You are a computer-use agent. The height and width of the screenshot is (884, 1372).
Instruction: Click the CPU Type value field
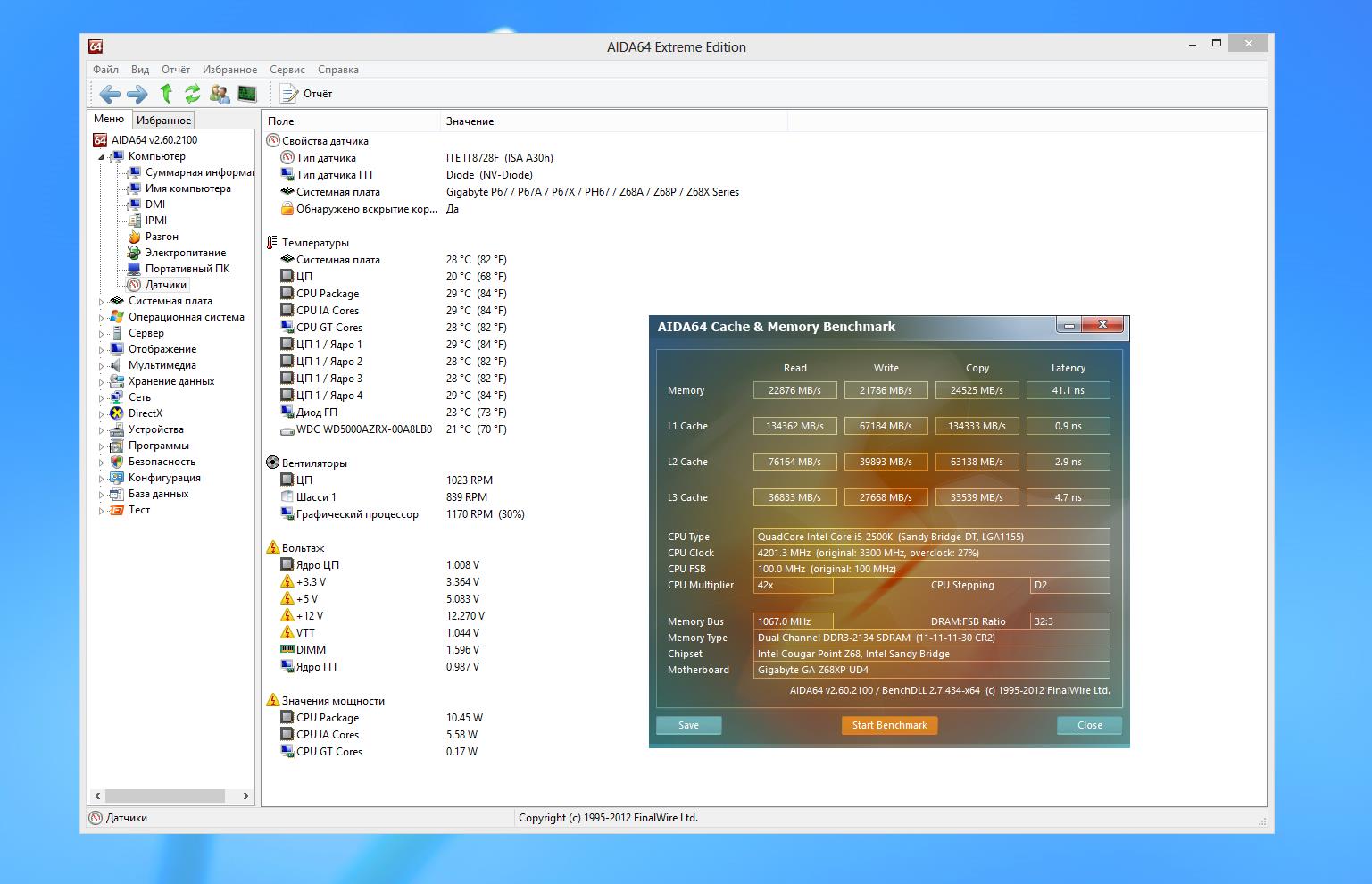pyautogui.click(x=931, y=537)
